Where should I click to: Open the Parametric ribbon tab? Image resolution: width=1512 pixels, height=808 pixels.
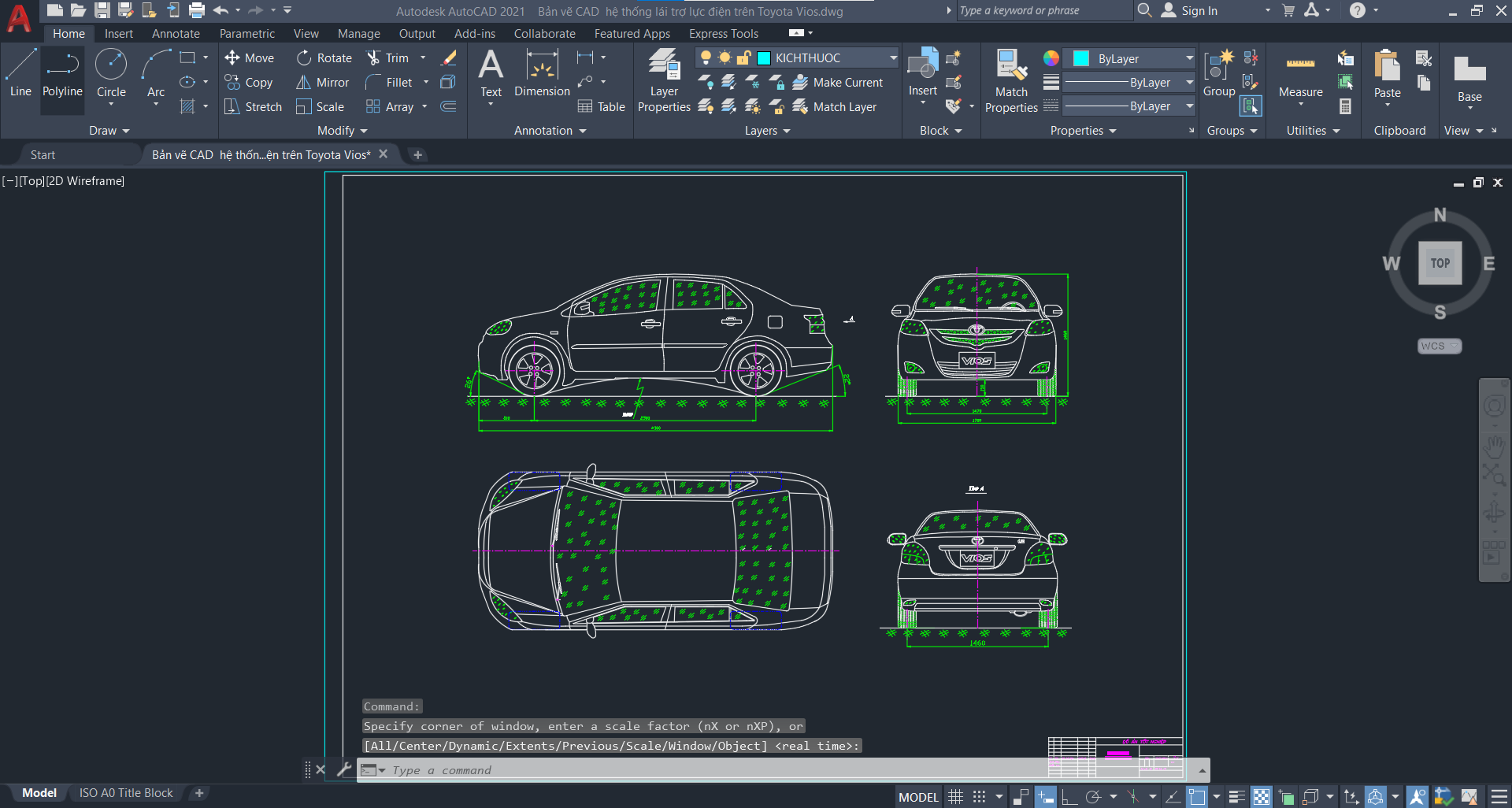(x=247, y=33)
